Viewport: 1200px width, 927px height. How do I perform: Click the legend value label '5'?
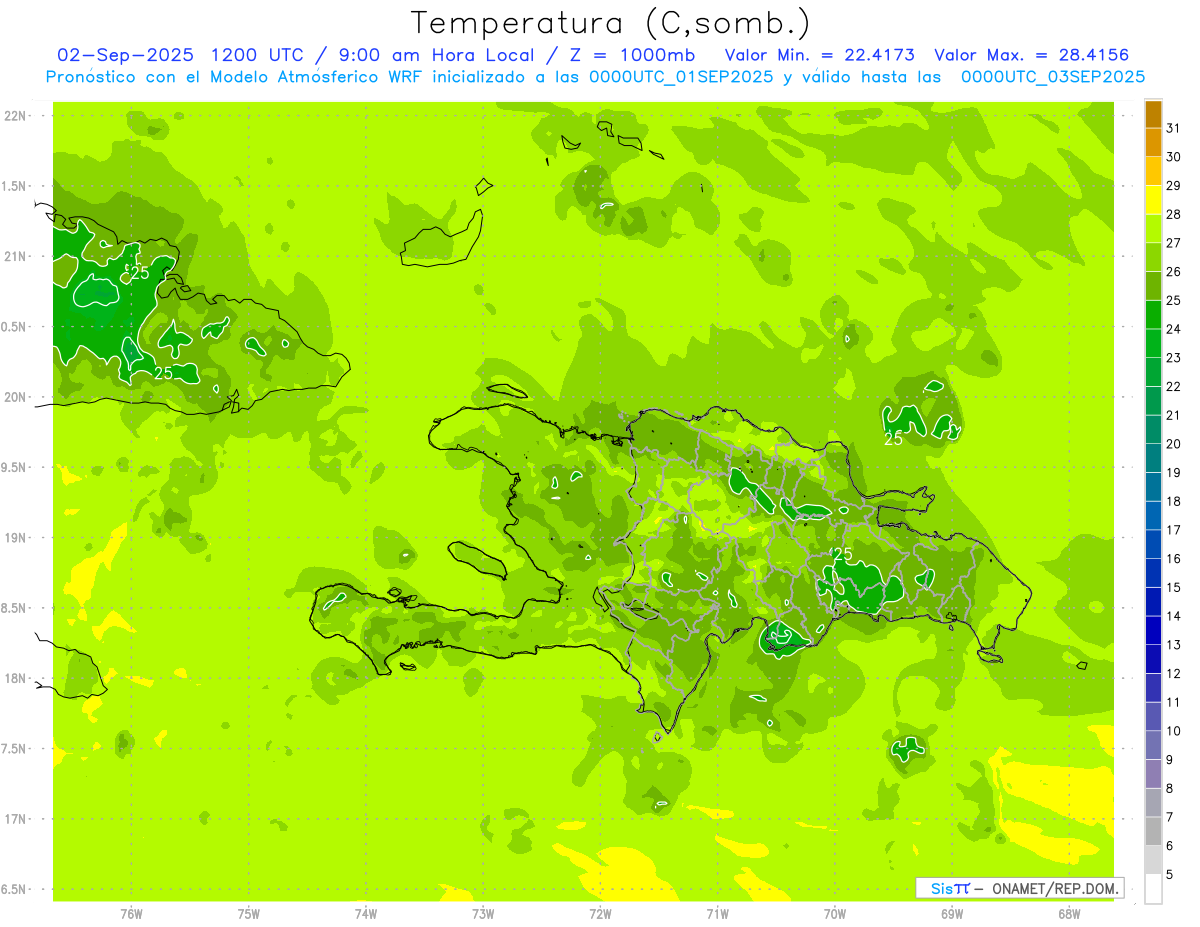[1171, 874]
